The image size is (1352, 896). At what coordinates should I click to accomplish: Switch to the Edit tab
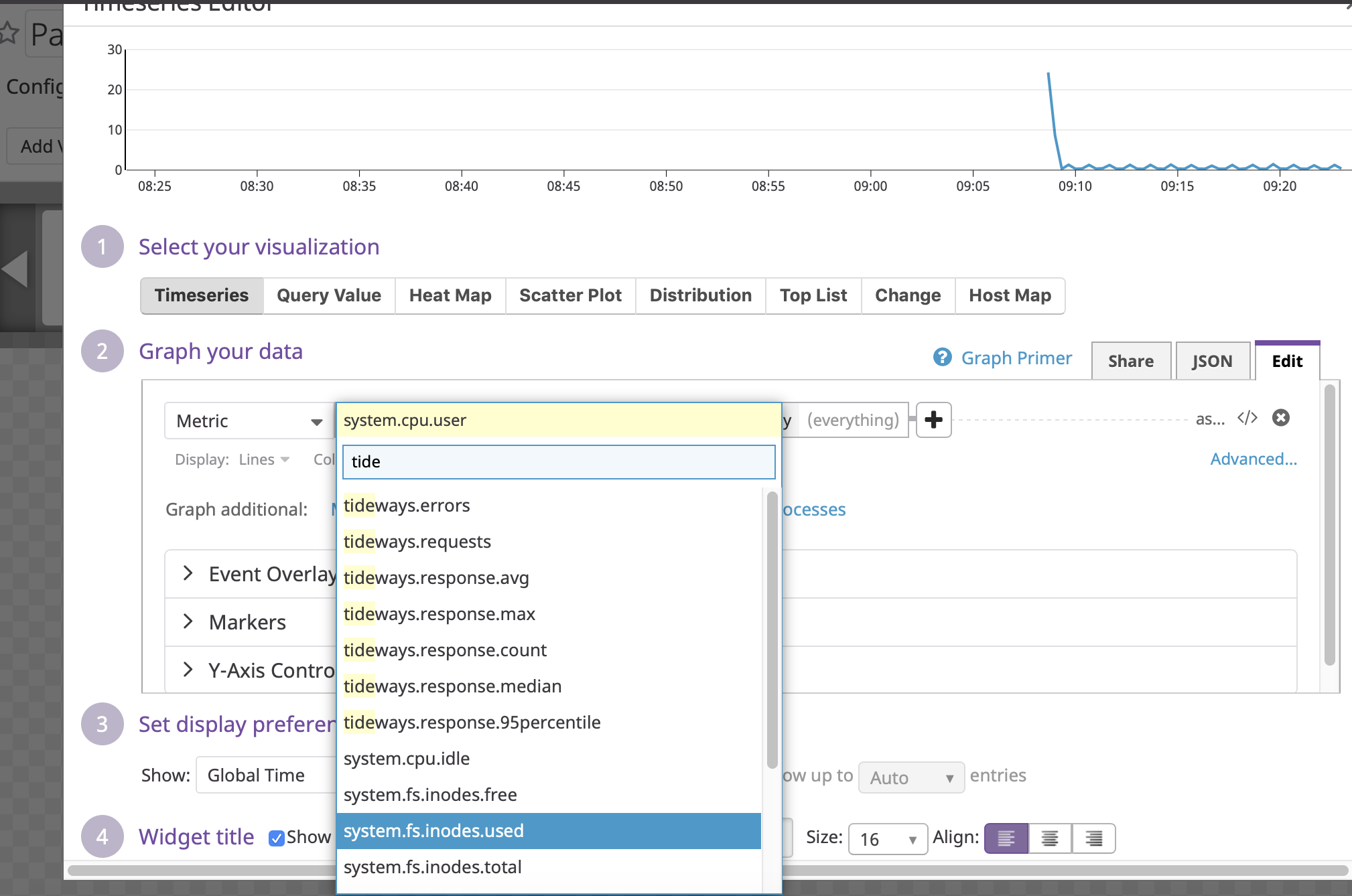(x=1287, y=361)
